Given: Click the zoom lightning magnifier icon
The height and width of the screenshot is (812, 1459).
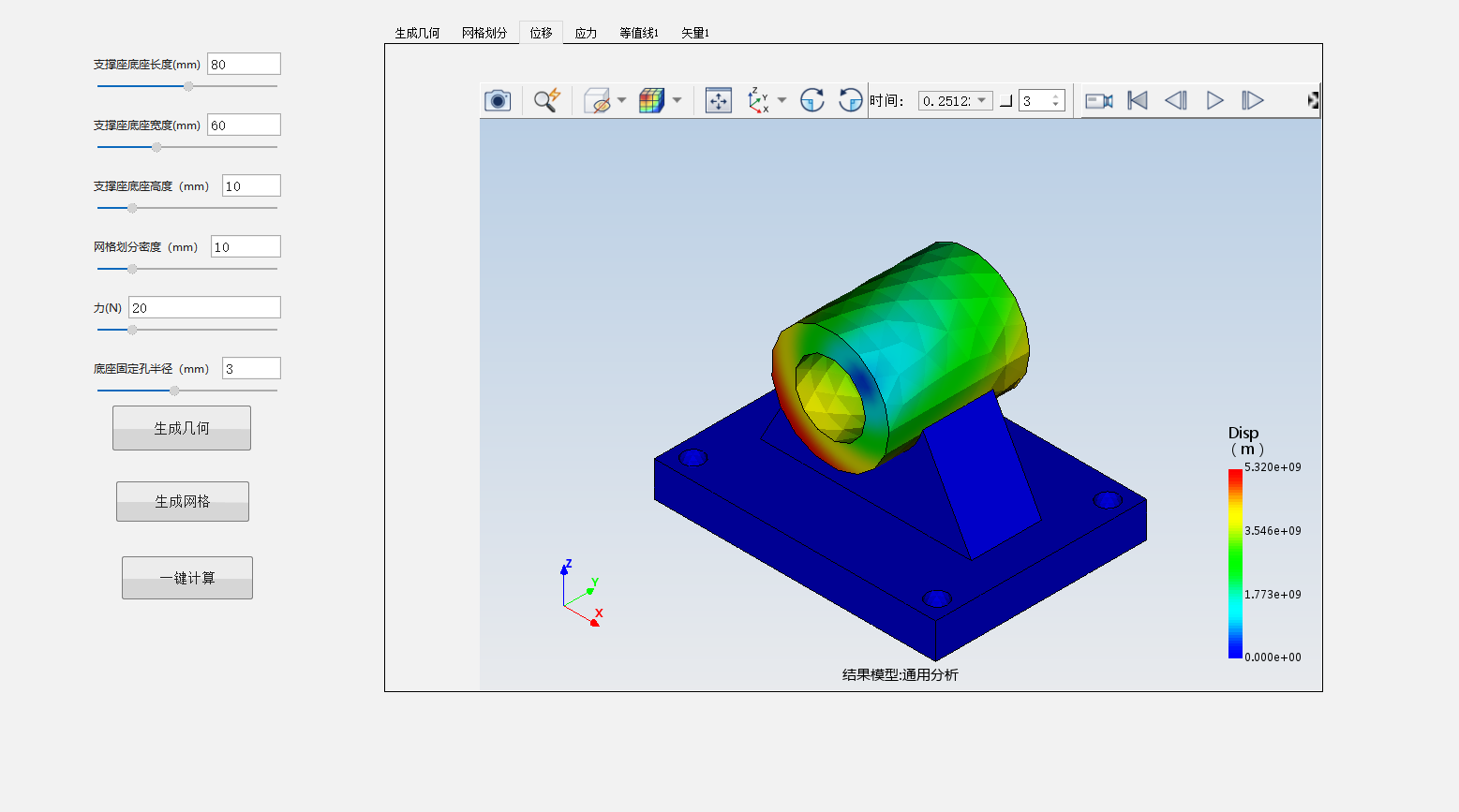Looking at the screenshot, I should pyautogui.click(x=546, y=100).
